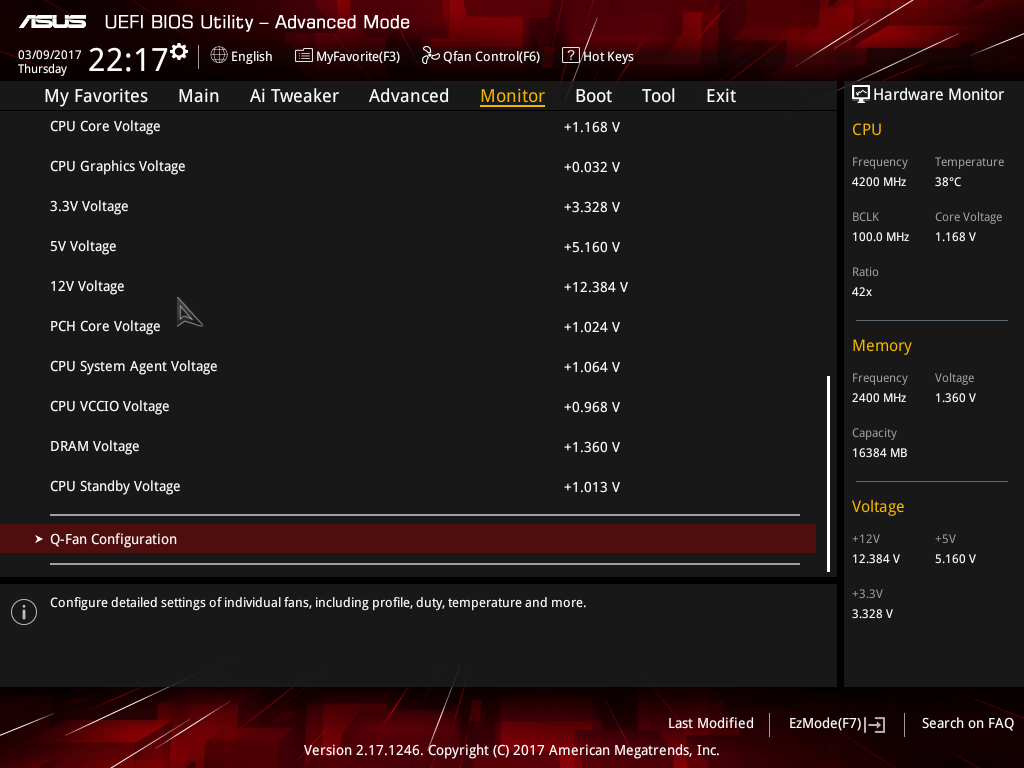The image size is (1024, 768).
Task: Open the Ai Tweaker tab
Action: (294, 96)
